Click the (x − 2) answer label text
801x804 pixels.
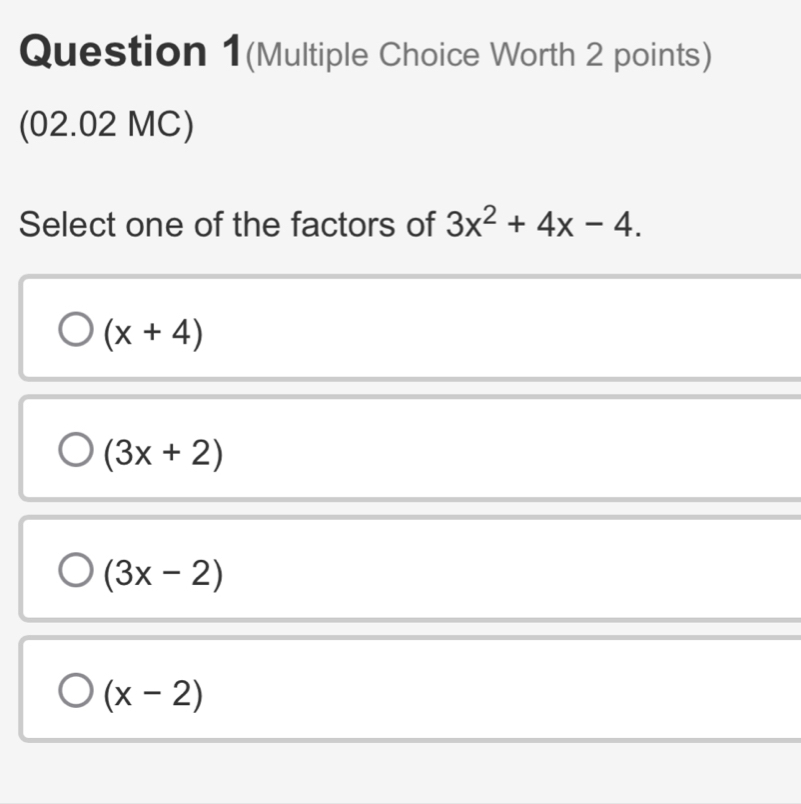(153, 692)
